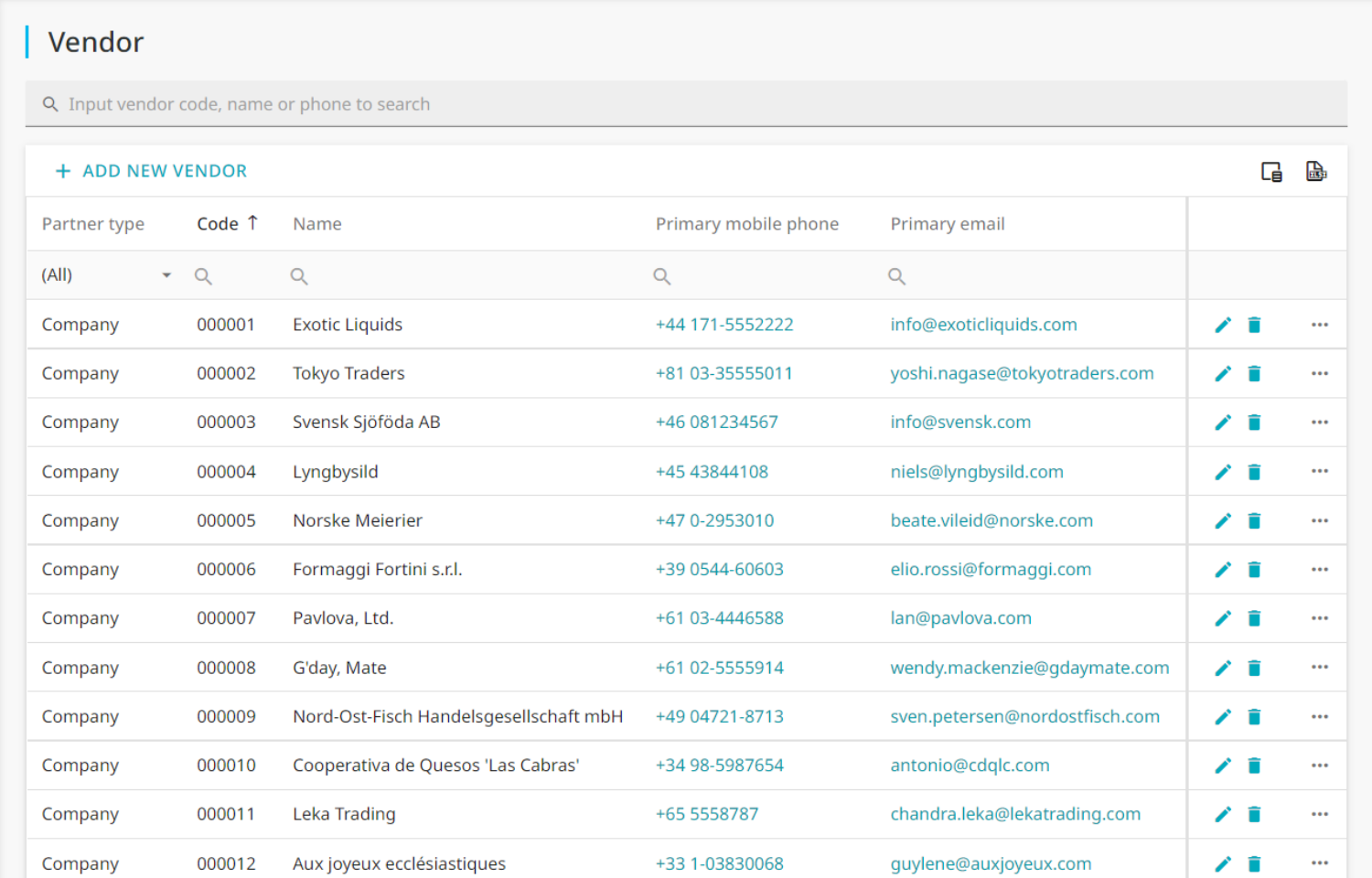Click phone number +47 0-2953010
The image size is (1372, 878).
[715, 520]
